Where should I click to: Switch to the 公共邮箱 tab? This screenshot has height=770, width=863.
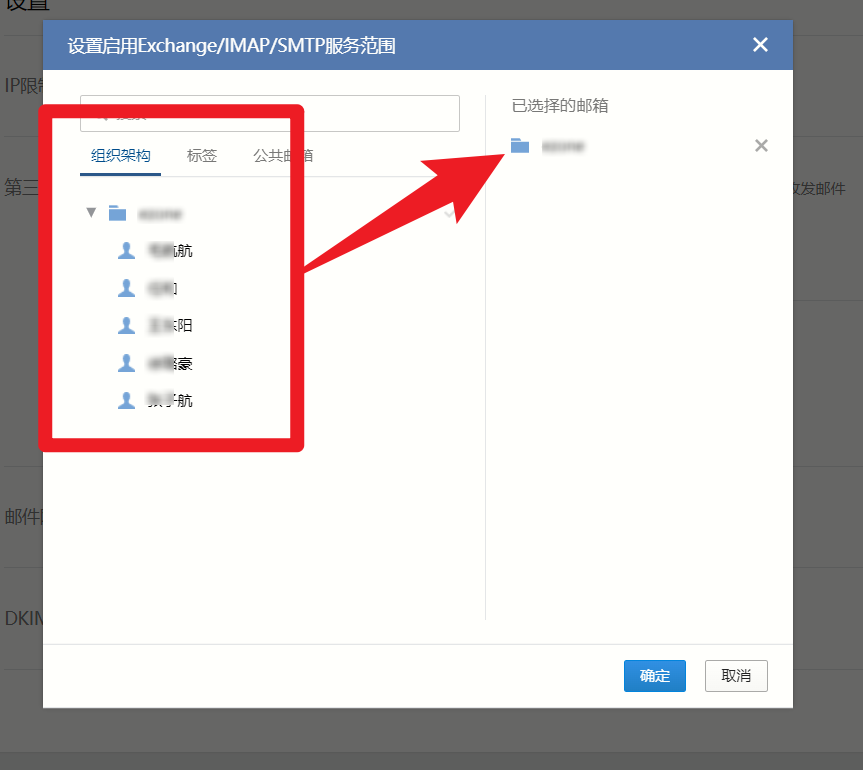(282, 156)
